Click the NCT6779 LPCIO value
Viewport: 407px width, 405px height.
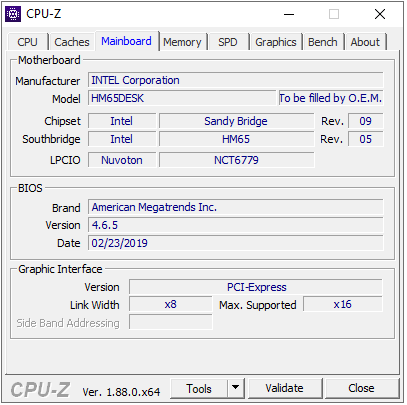236,160
